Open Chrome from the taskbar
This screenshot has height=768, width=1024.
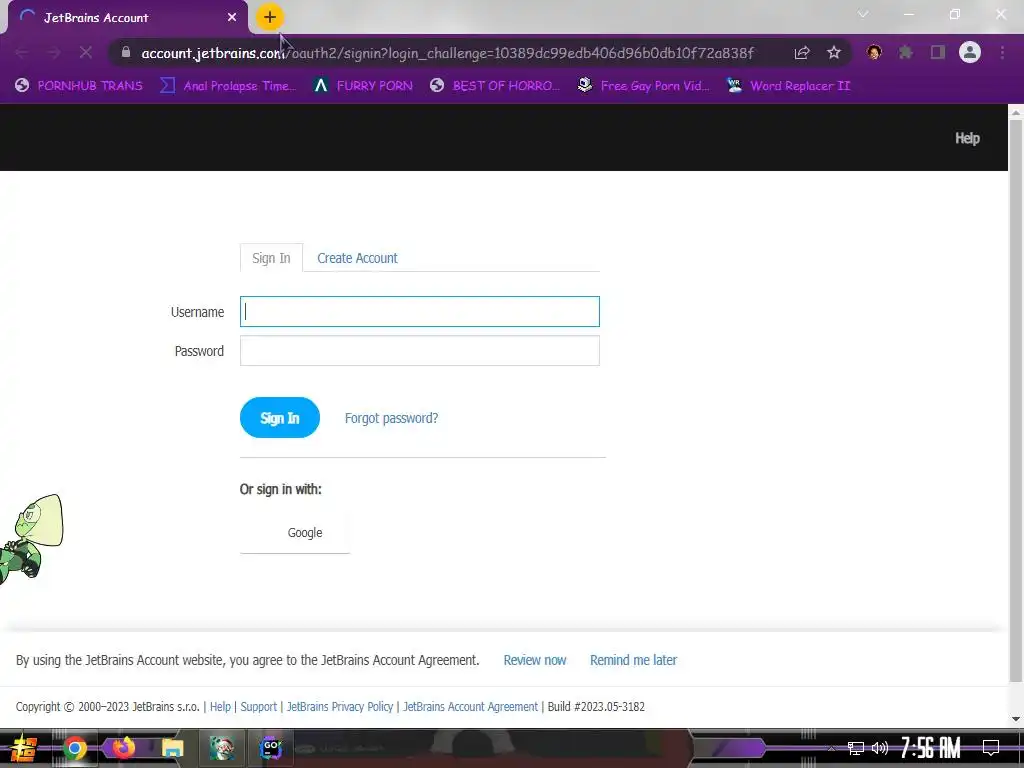point(74,748)
